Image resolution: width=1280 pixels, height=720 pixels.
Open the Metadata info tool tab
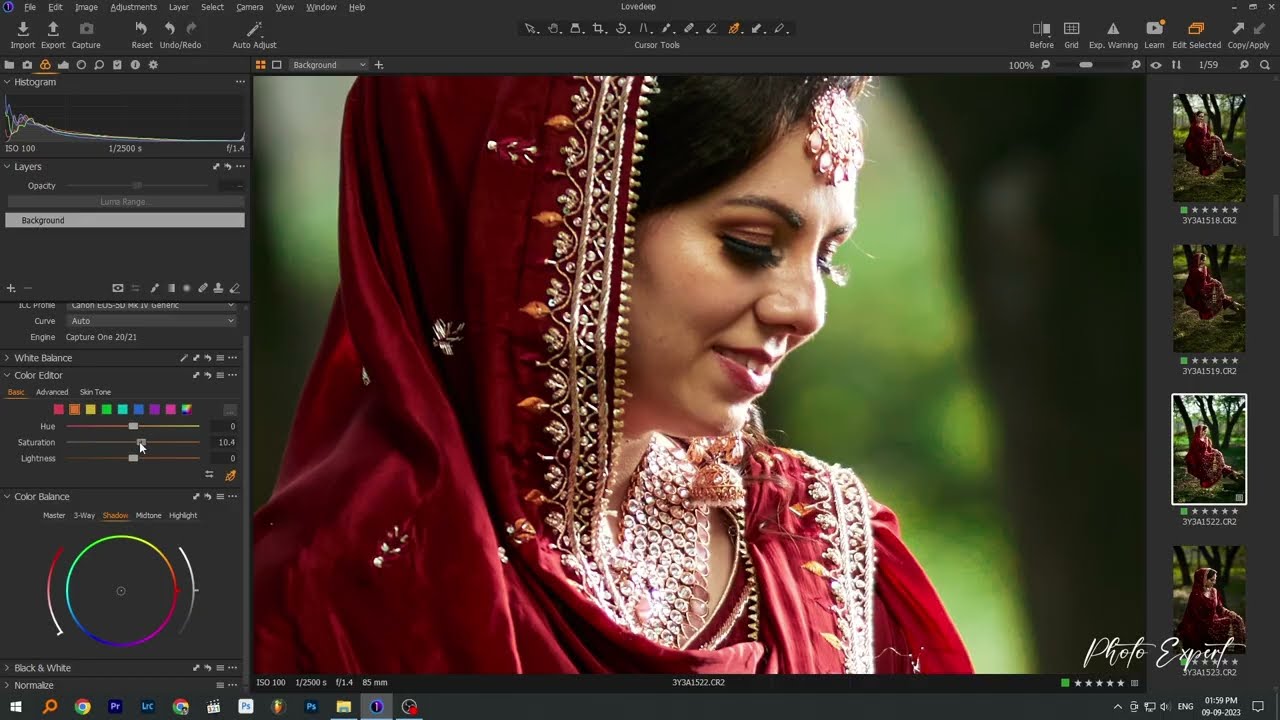coord(135,65)
